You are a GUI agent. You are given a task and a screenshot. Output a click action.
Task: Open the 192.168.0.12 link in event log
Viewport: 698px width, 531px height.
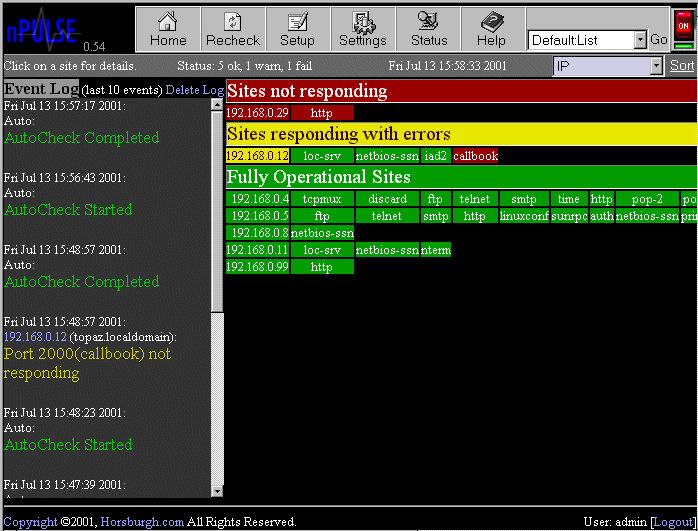[35, 337]
